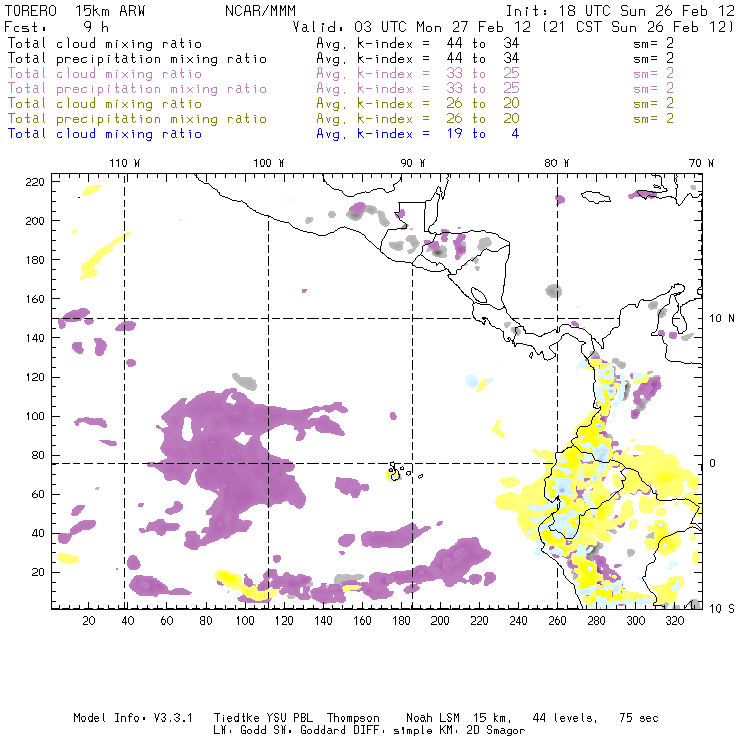Click the "Model Info: V3.3.1" footer text

pos(133,718)
